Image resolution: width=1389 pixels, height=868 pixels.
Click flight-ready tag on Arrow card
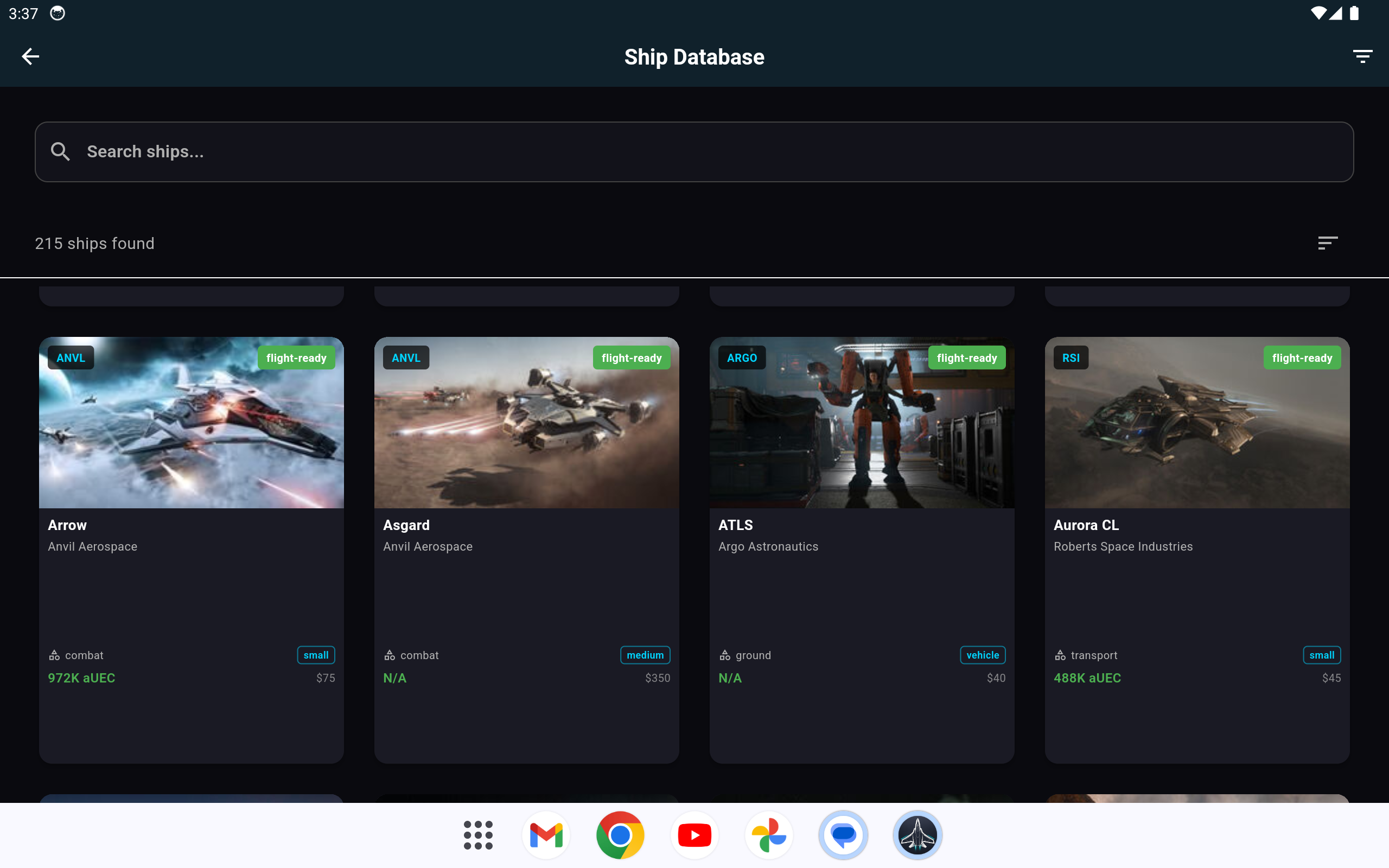click(x=296, y=358)
